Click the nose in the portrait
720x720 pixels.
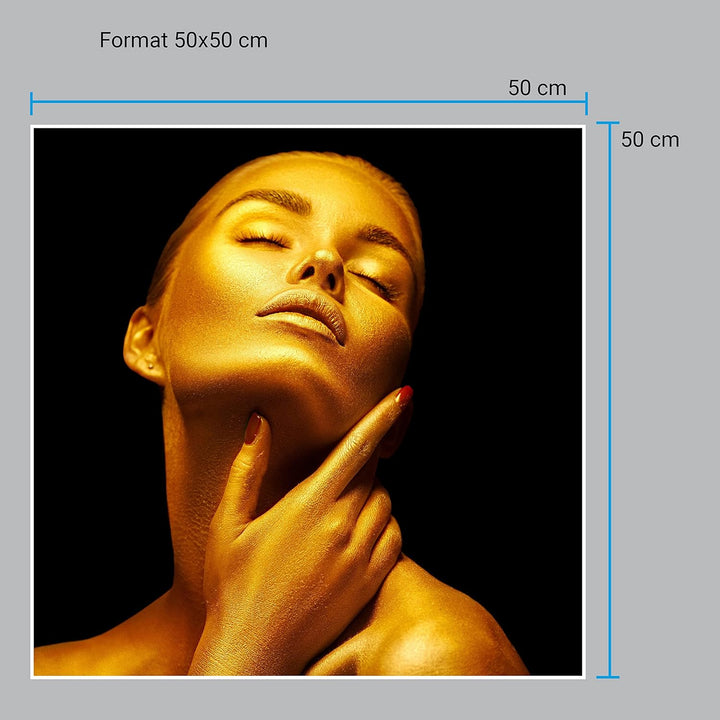tap(322, 266)
